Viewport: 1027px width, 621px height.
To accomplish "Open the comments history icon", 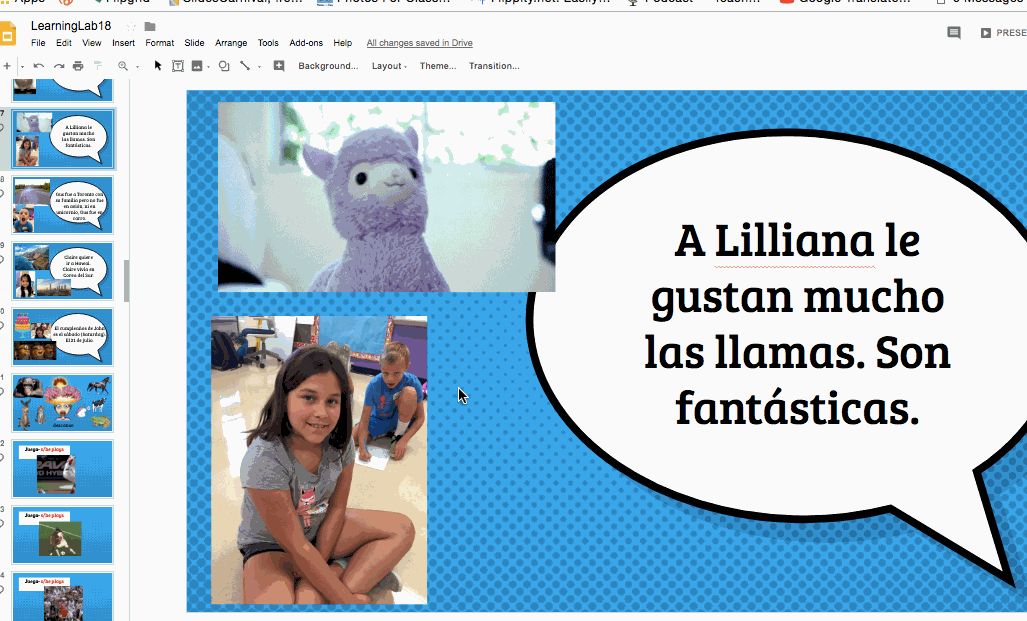I will tap(954, 33).
